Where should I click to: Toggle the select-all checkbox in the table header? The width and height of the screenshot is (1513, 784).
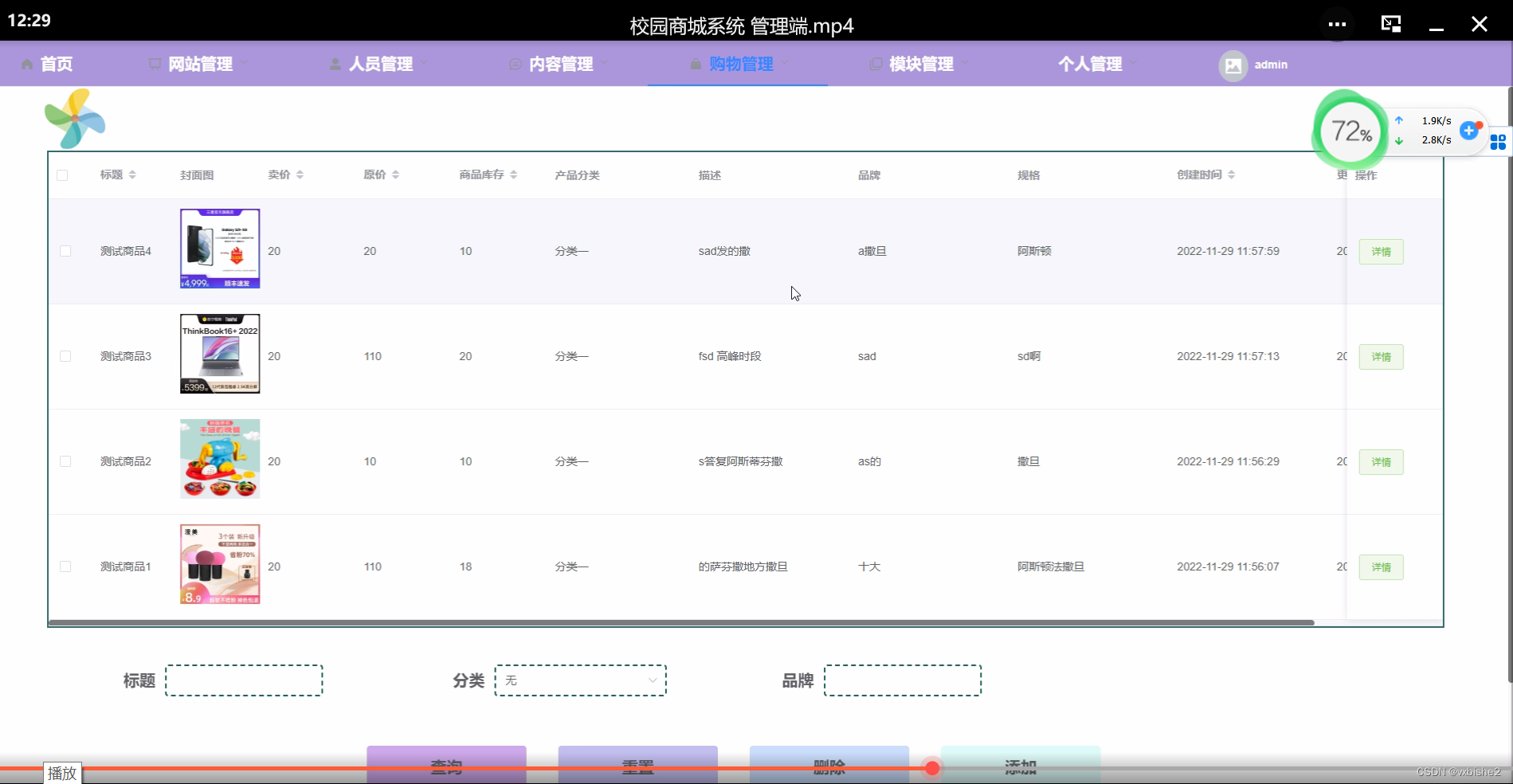coord(63,174)
